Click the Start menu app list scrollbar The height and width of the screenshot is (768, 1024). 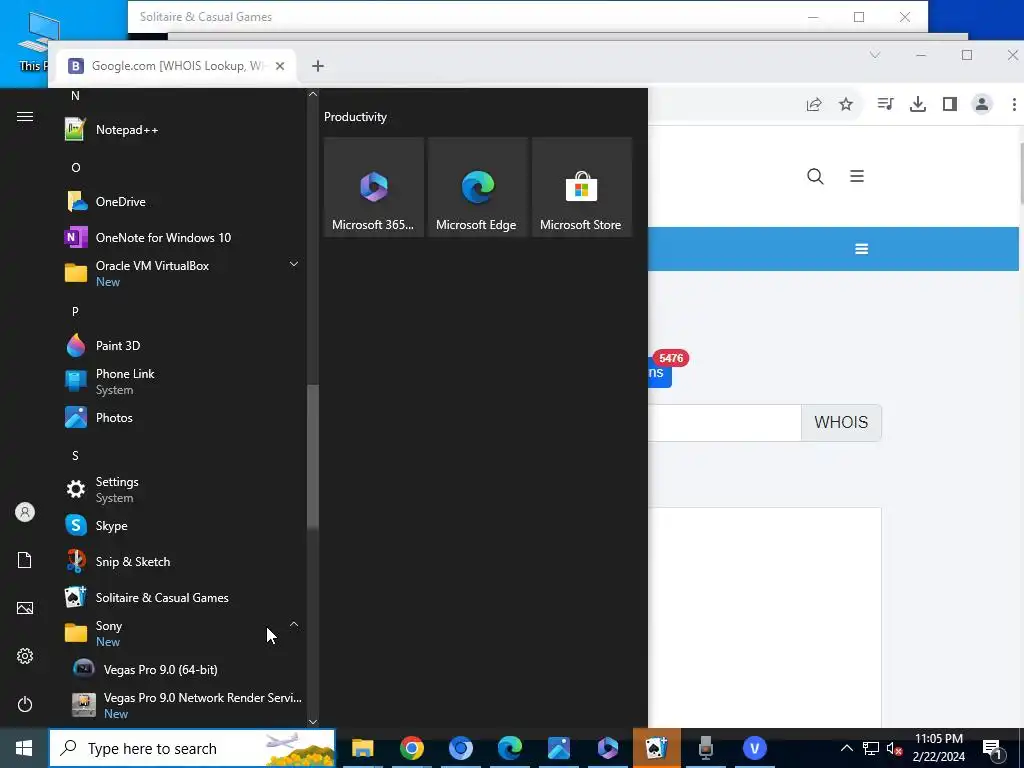(313, 456)
